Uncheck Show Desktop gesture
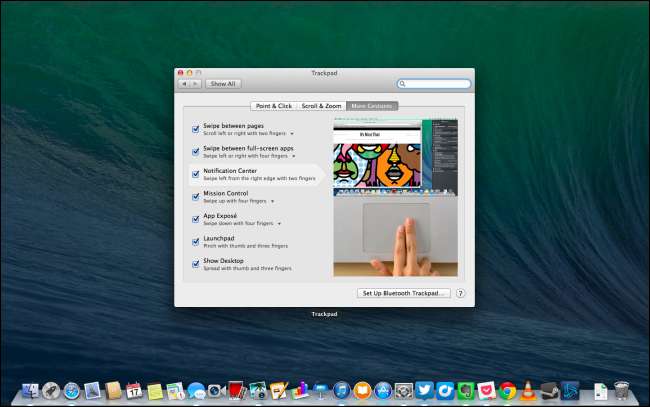 click(195, 263)
